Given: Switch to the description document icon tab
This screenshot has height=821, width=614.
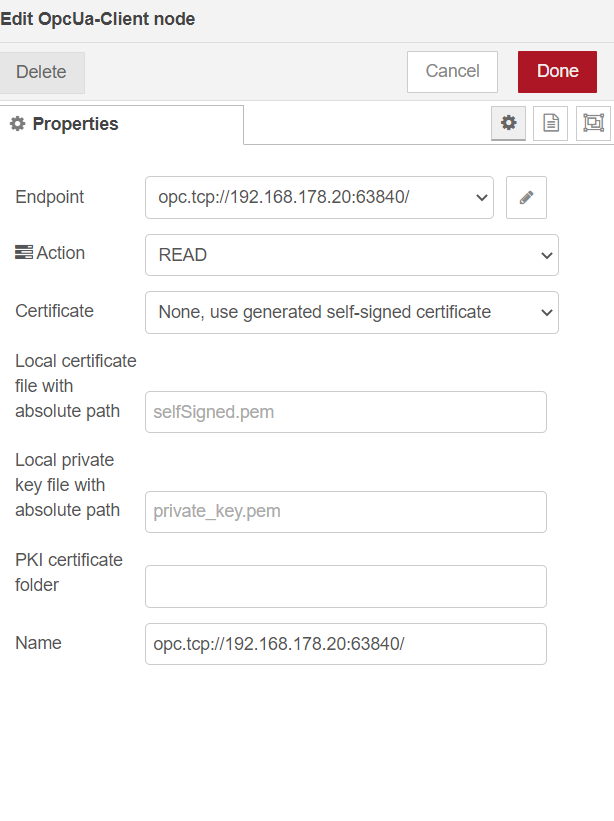Looking at the screenshot, I should [x=550, y=123].
